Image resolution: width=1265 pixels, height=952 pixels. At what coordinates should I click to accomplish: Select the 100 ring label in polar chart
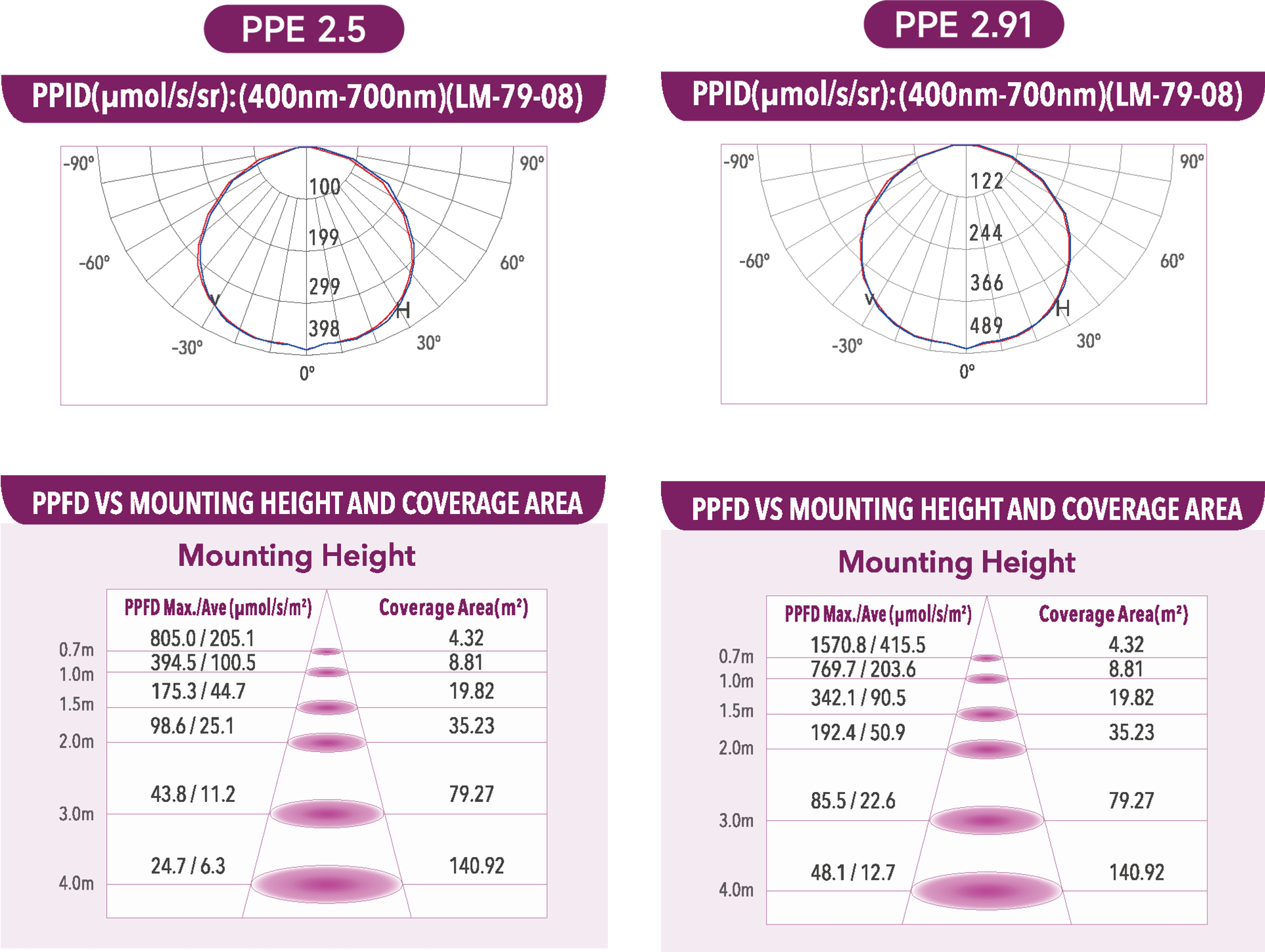(x=325, y=188)
